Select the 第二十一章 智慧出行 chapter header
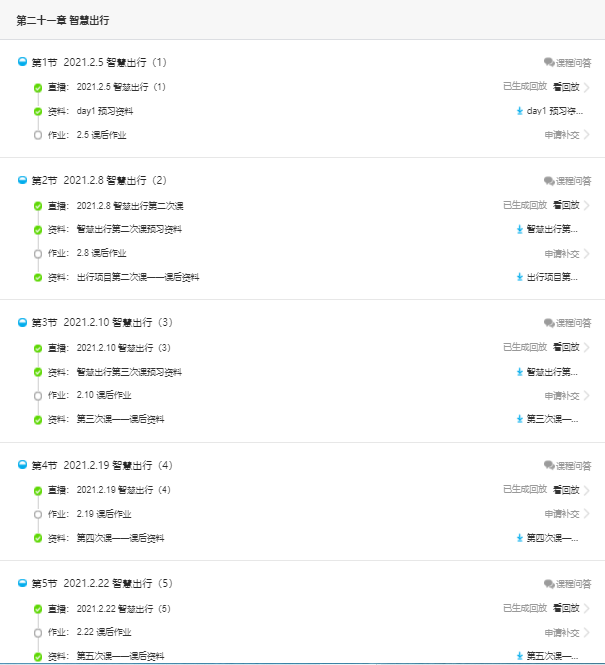The image size is (605, 665). click(63, 20)
